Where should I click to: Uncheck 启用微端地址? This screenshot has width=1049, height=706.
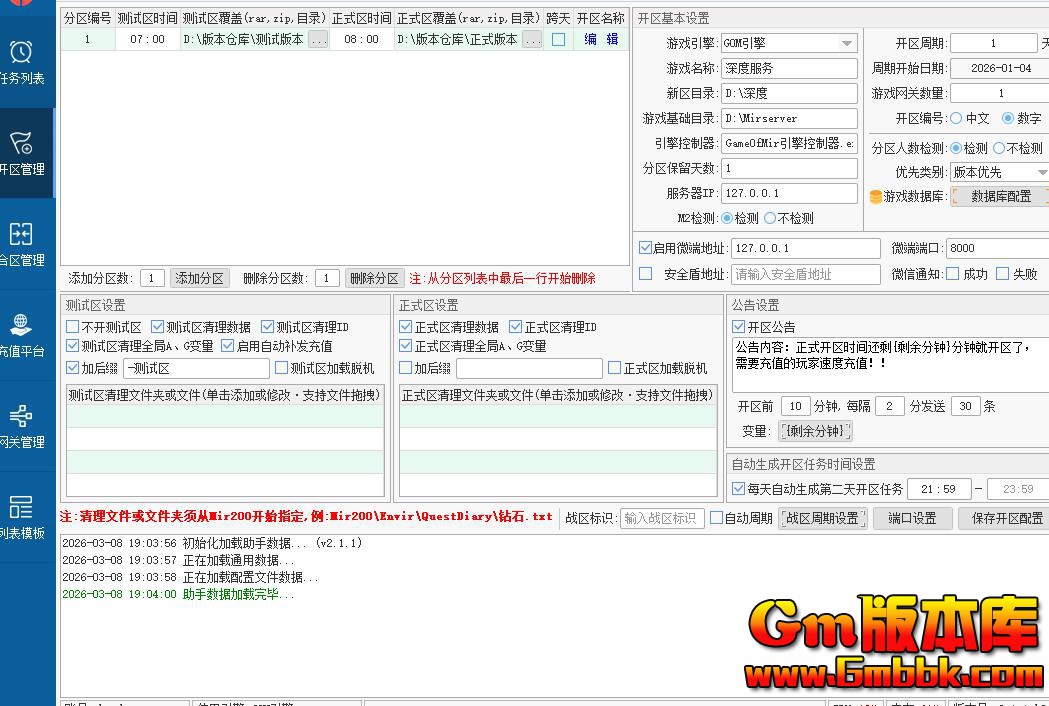[x=644, y=248]
